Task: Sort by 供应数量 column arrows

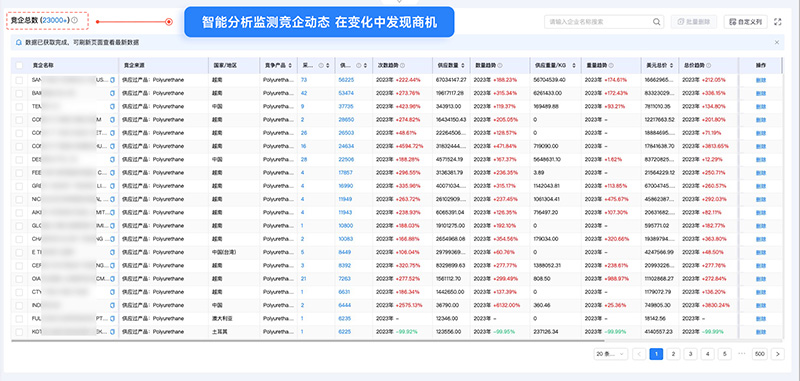Action: click(x=464, y=65)
